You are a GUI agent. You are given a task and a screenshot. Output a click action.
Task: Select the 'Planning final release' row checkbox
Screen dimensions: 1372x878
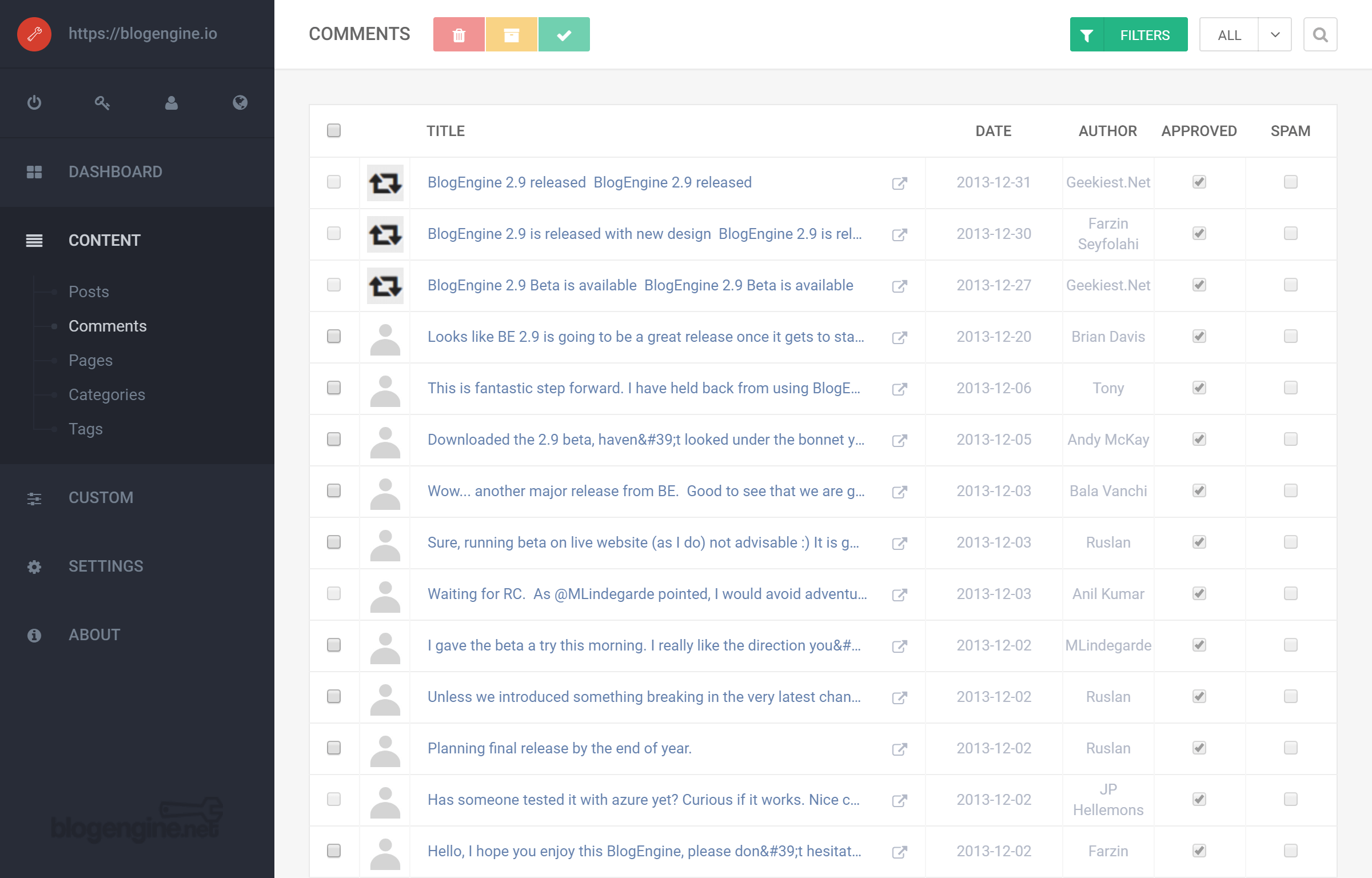334,748
